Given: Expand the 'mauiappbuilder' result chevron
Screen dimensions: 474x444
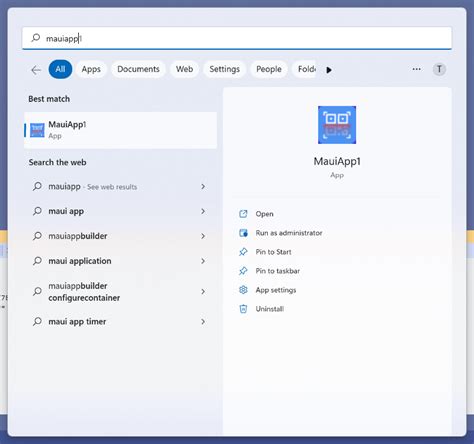Looking at the screenshot, I should pos(203,236).
